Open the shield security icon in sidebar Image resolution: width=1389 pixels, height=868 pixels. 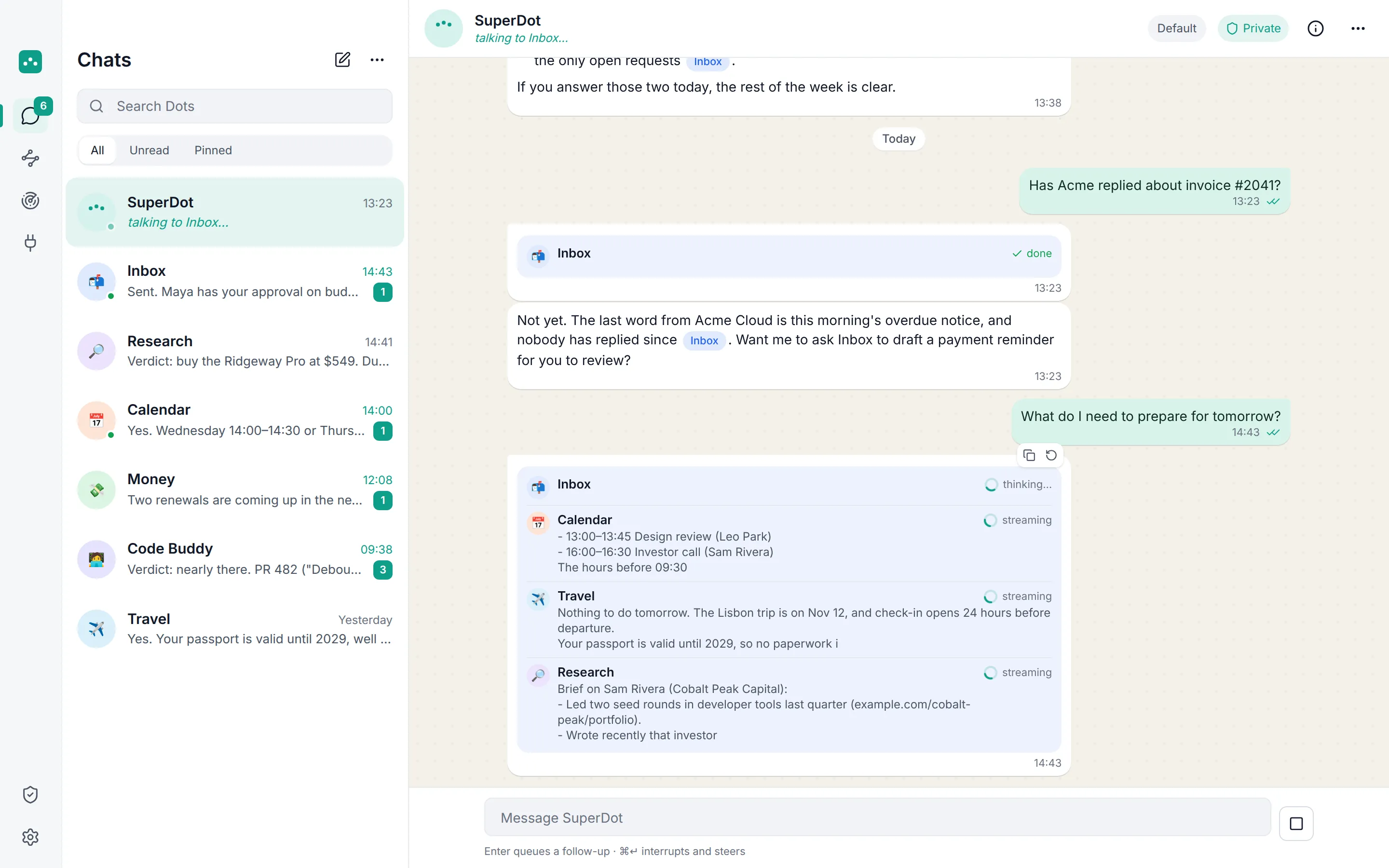click(30, 795)
